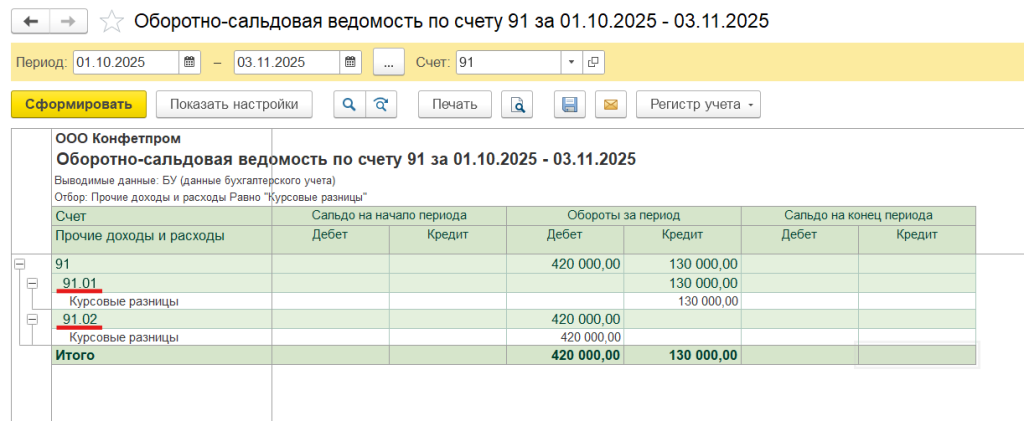Open the Счет dropdown list
Viewport: 1024px width, 421px height.
click(x=571, y=62)
